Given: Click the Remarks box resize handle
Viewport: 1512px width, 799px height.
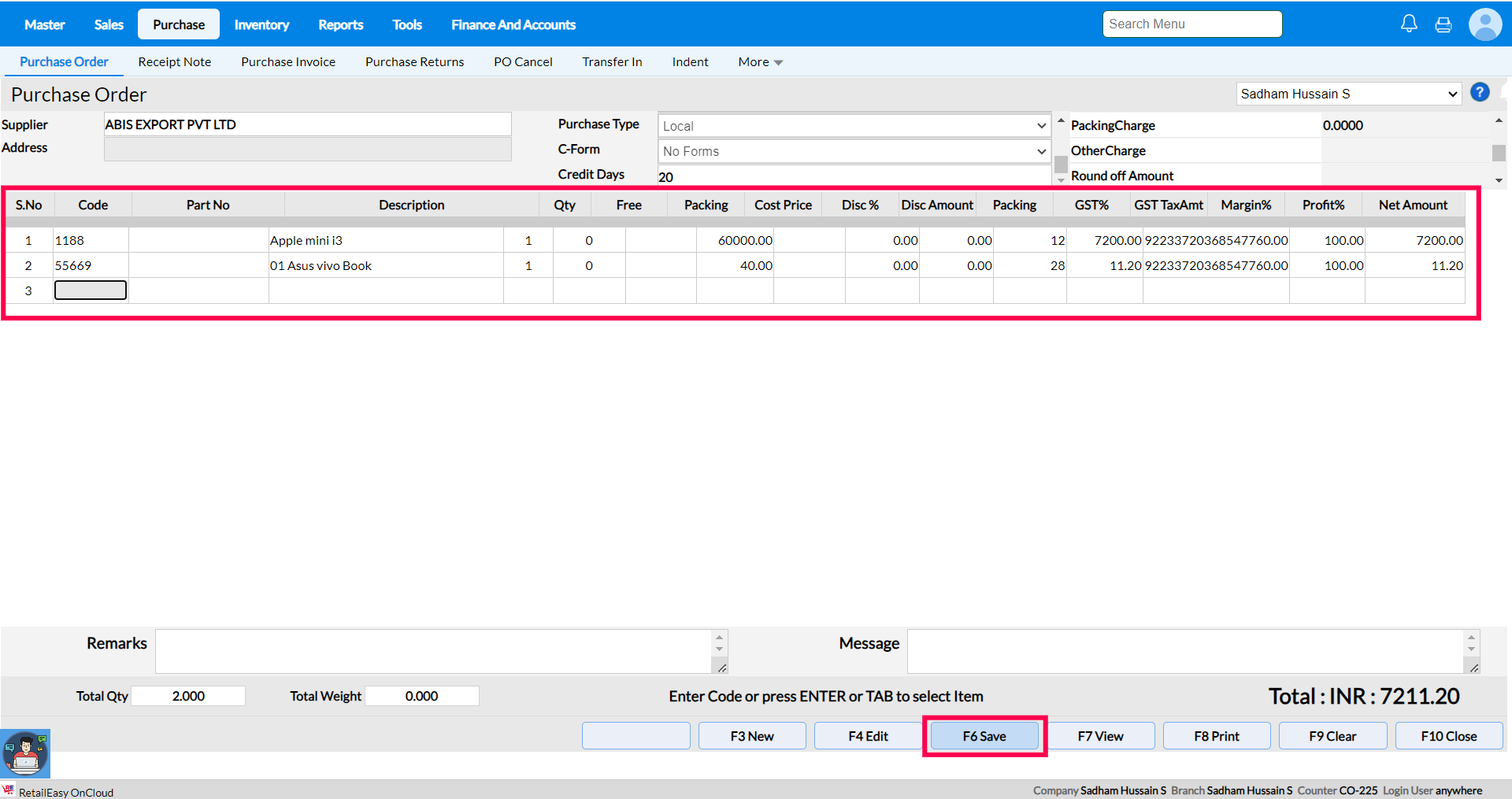Looking at the screenshot, I should 721,668.
